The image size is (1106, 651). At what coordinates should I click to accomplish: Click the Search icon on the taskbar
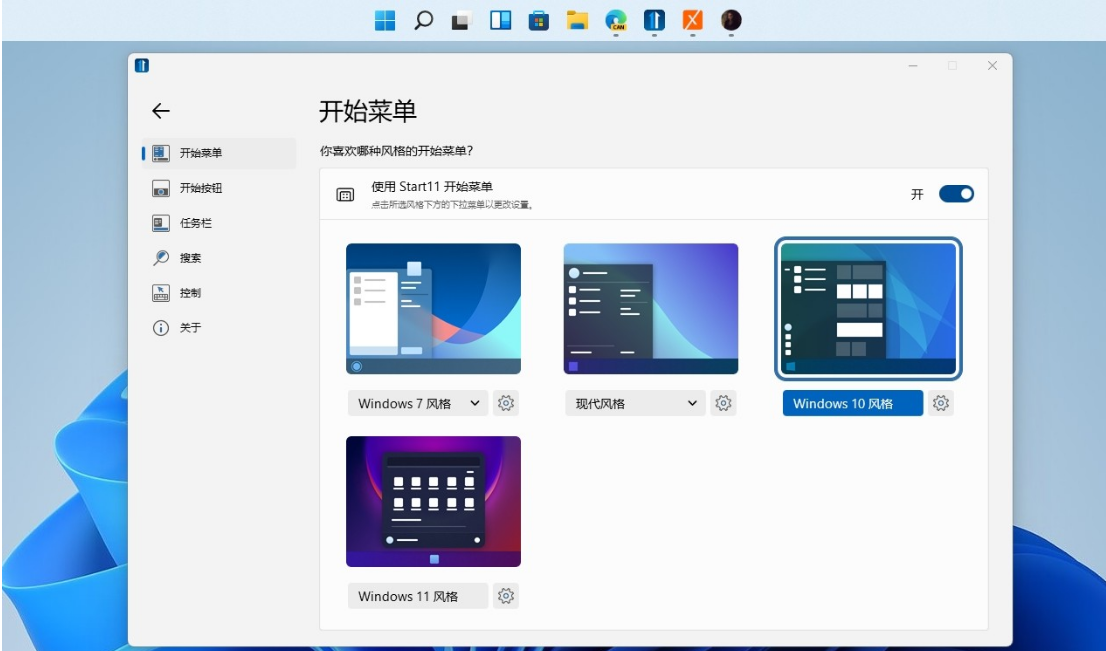click(425, 17)
